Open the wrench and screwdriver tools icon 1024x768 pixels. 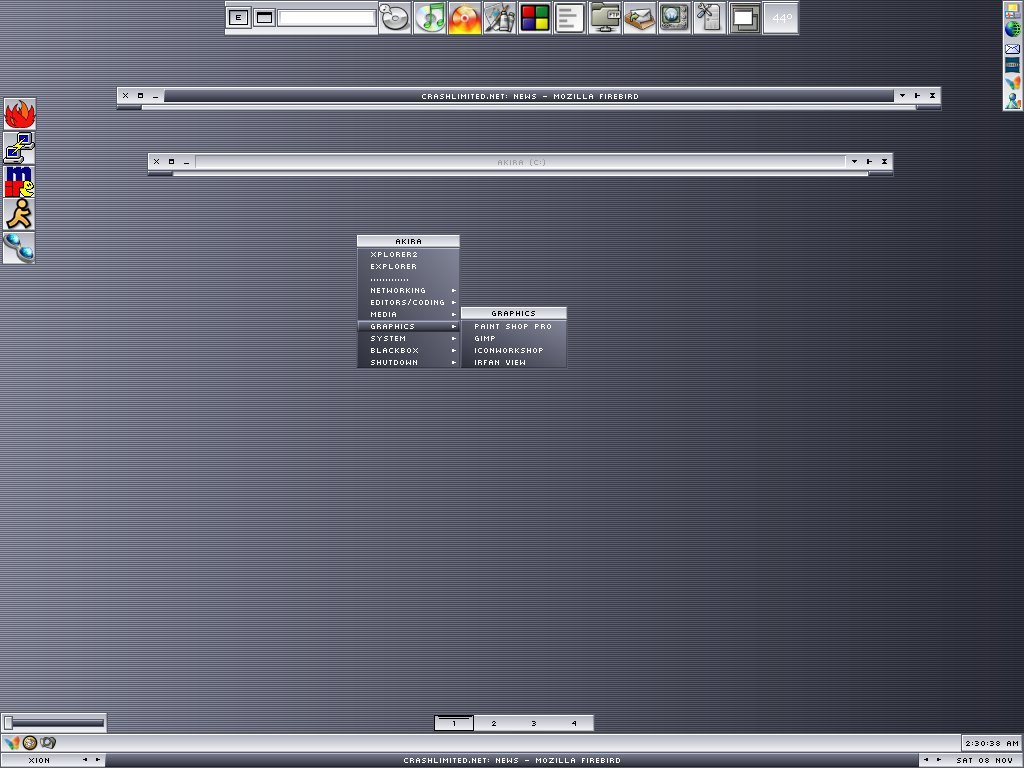click(x=709, y=18)
